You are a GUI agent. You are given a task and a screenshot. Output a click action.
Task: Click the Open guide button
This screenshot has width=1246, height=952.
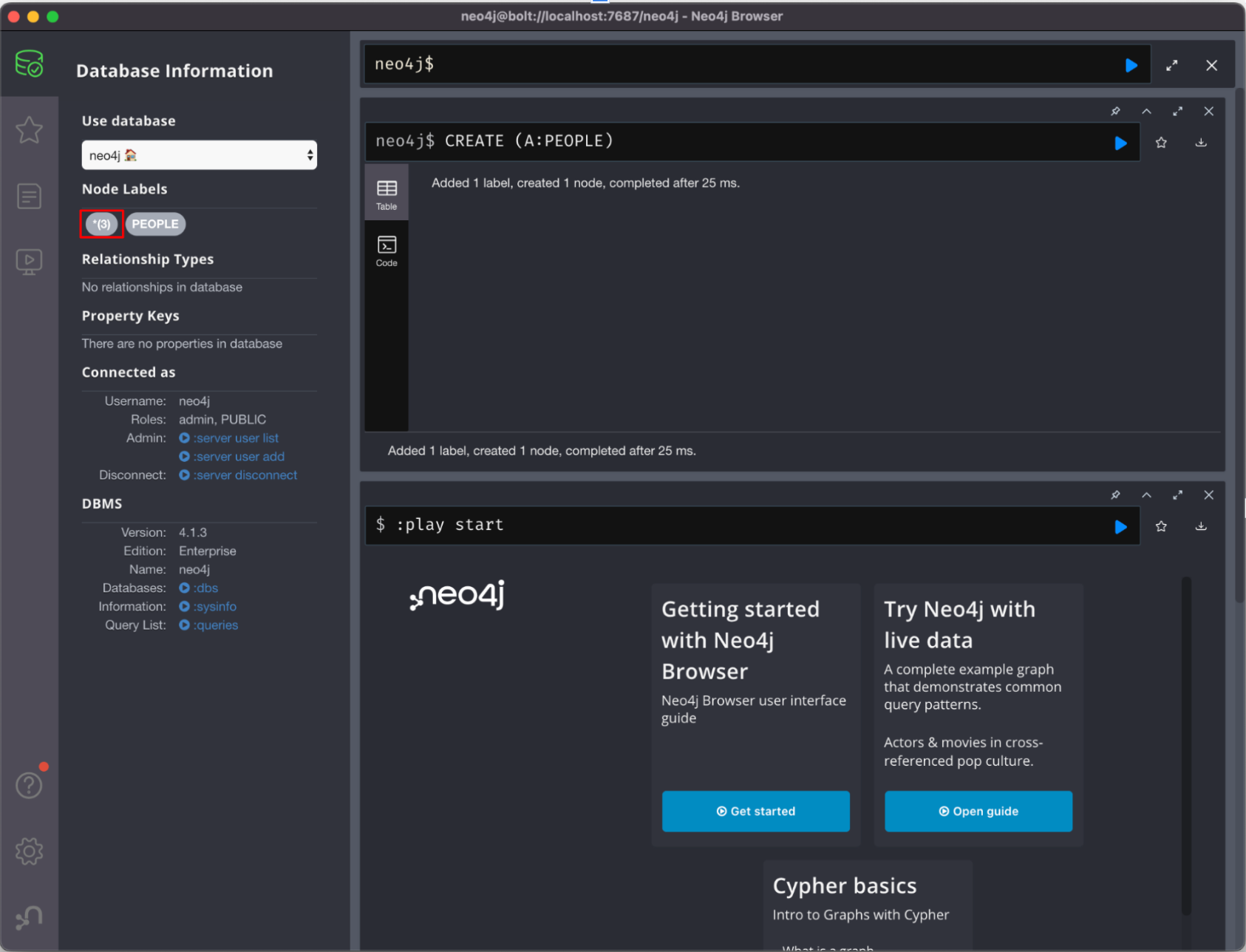(x=978, y=811)
